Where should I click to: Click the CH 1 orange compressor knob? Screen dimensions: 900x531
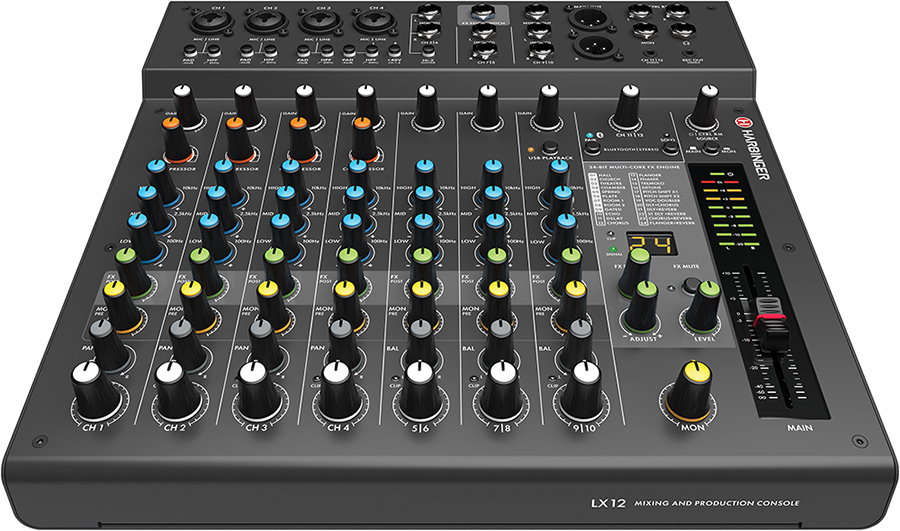tap(178, 139)
